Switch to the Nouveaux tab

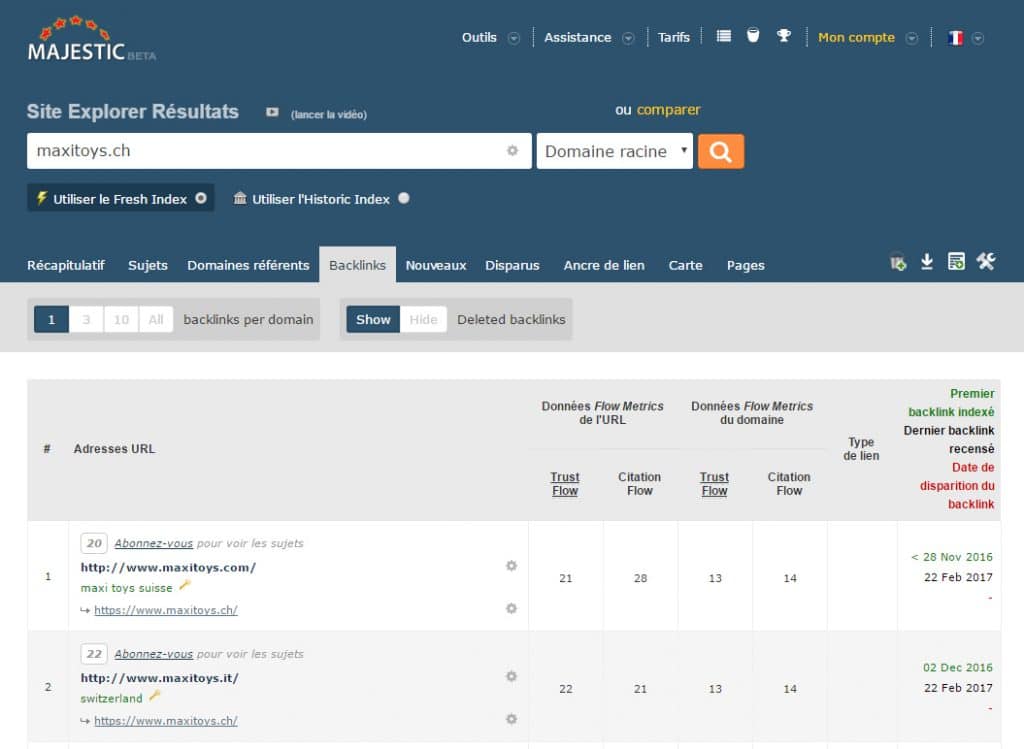pyautogui.click(x=436, y=265)
